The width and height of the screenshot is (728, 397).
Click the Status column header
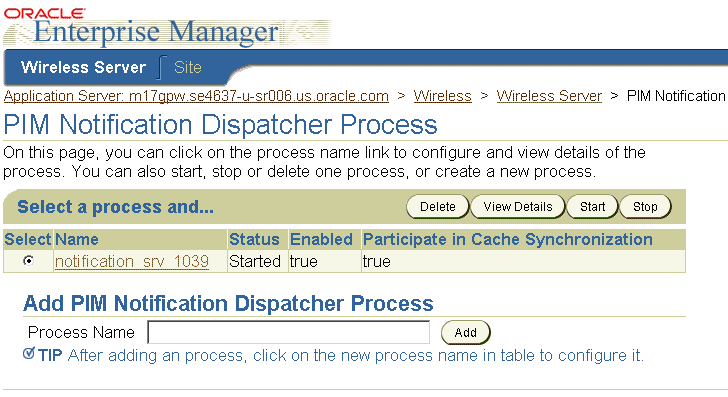pos(254,240)
